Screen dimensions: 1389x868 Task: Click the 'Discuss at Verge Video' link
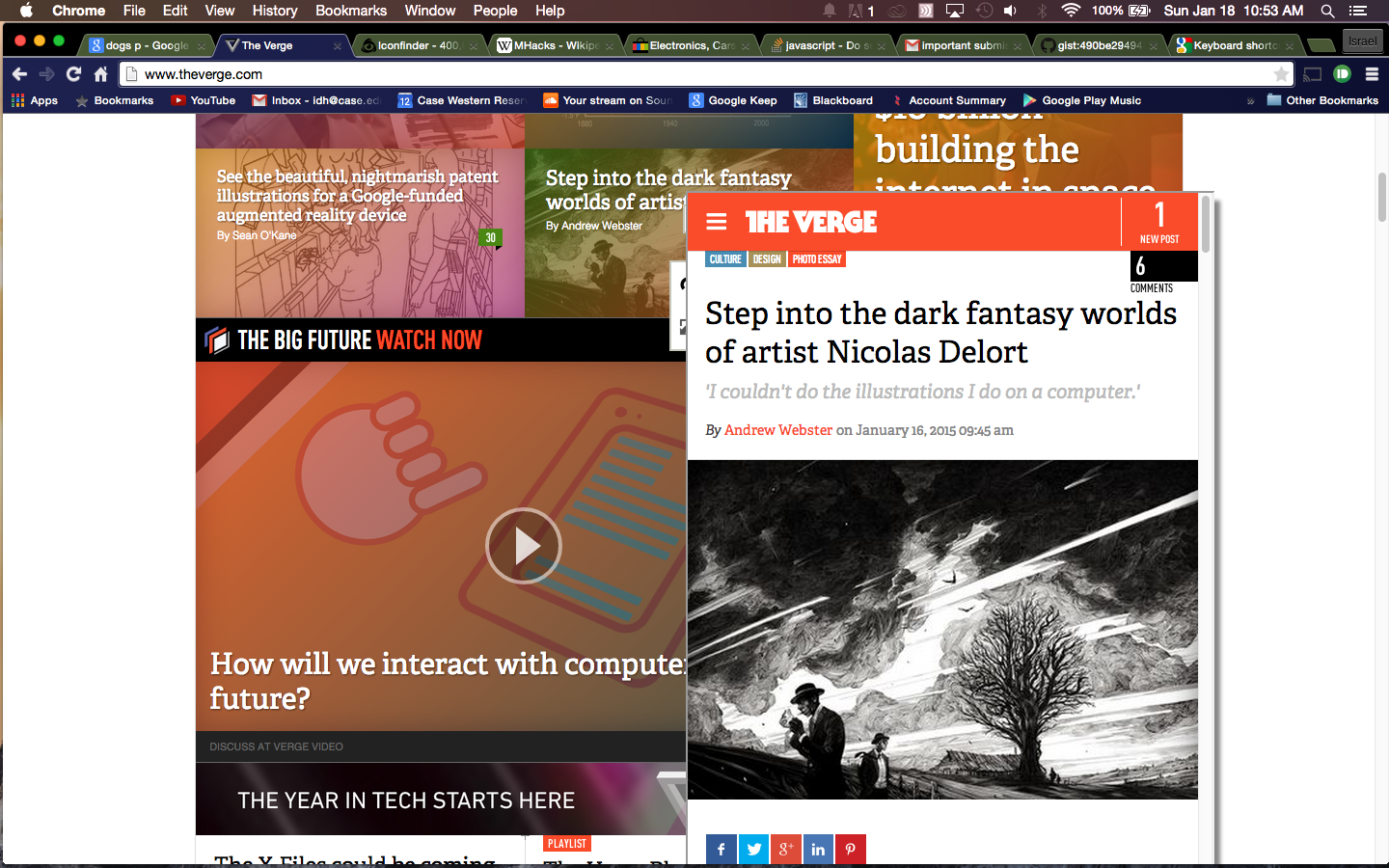click(276, 746)
